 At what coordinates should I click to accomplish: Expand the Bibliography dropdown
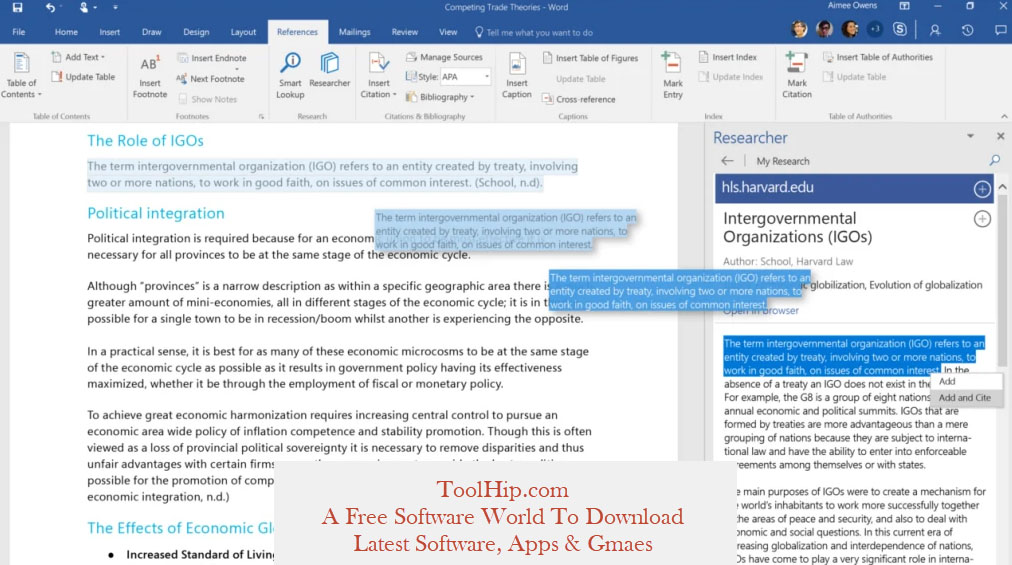440,97
